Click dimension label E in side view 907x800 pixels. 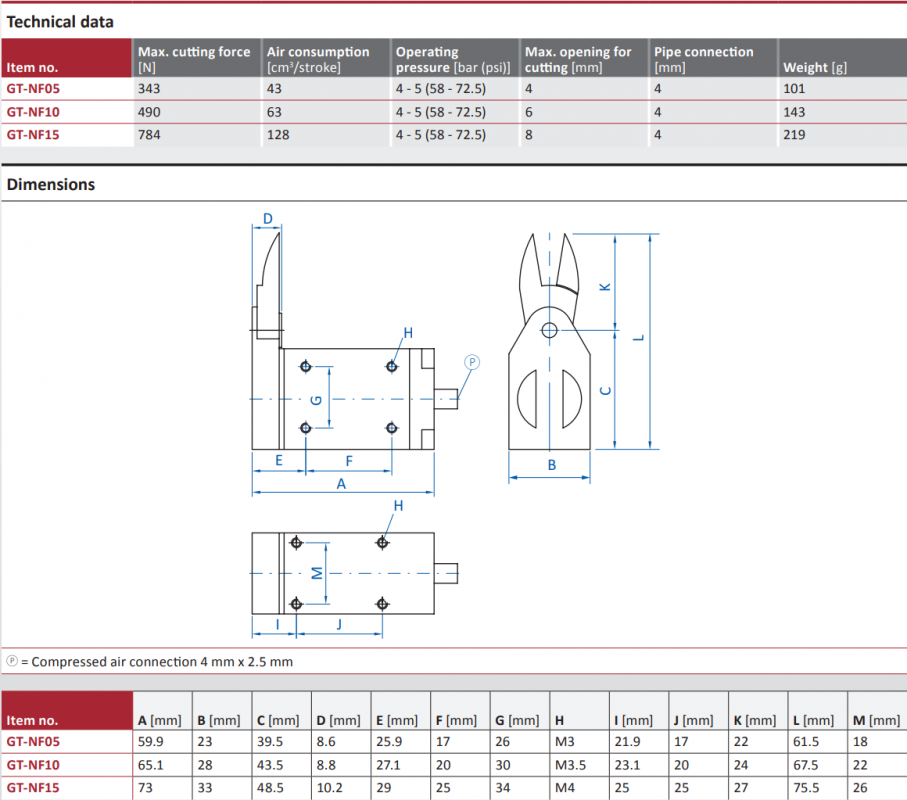click(279, 460)
